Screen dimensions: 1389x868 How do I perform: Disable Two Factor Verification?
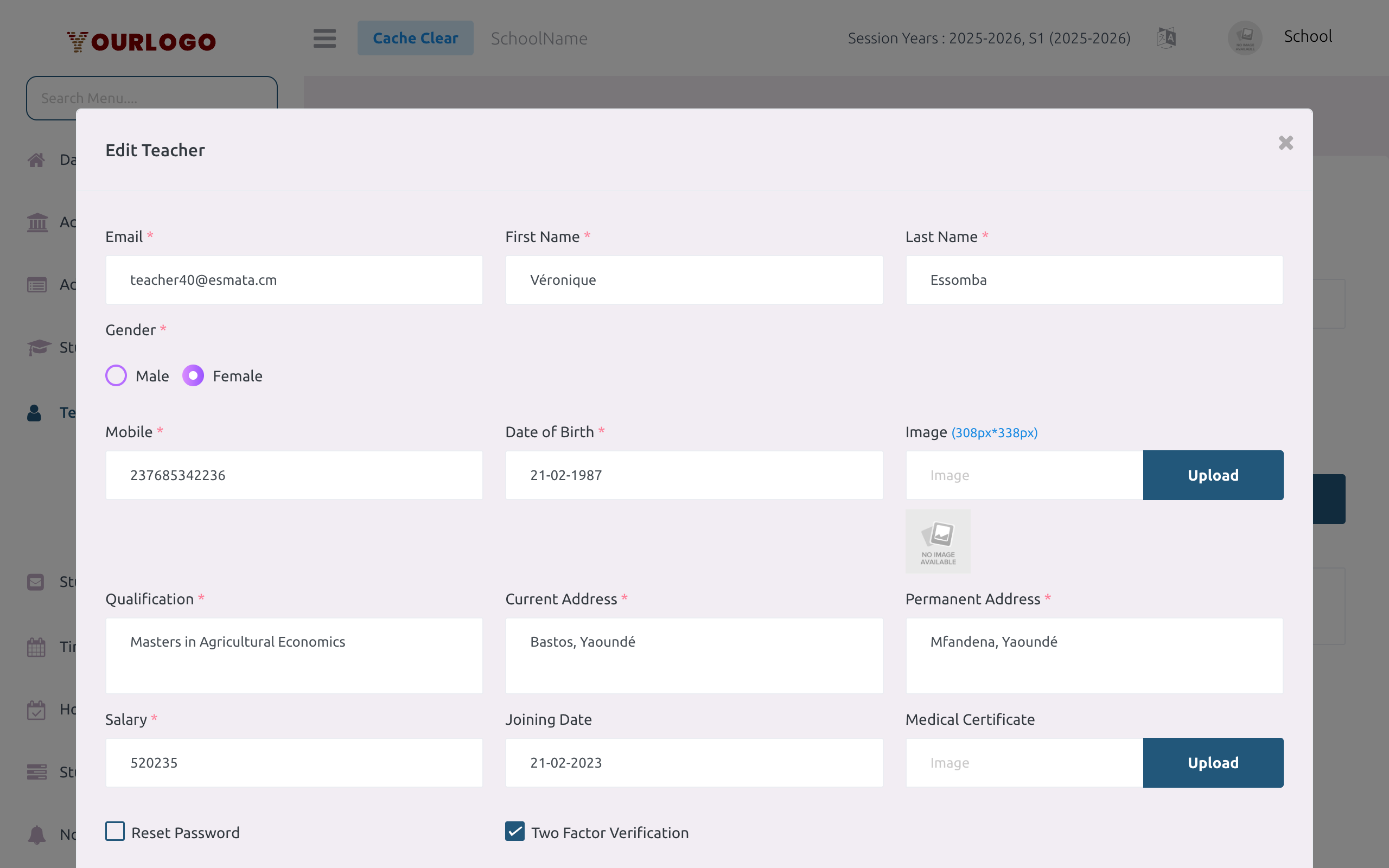[515, 831]
